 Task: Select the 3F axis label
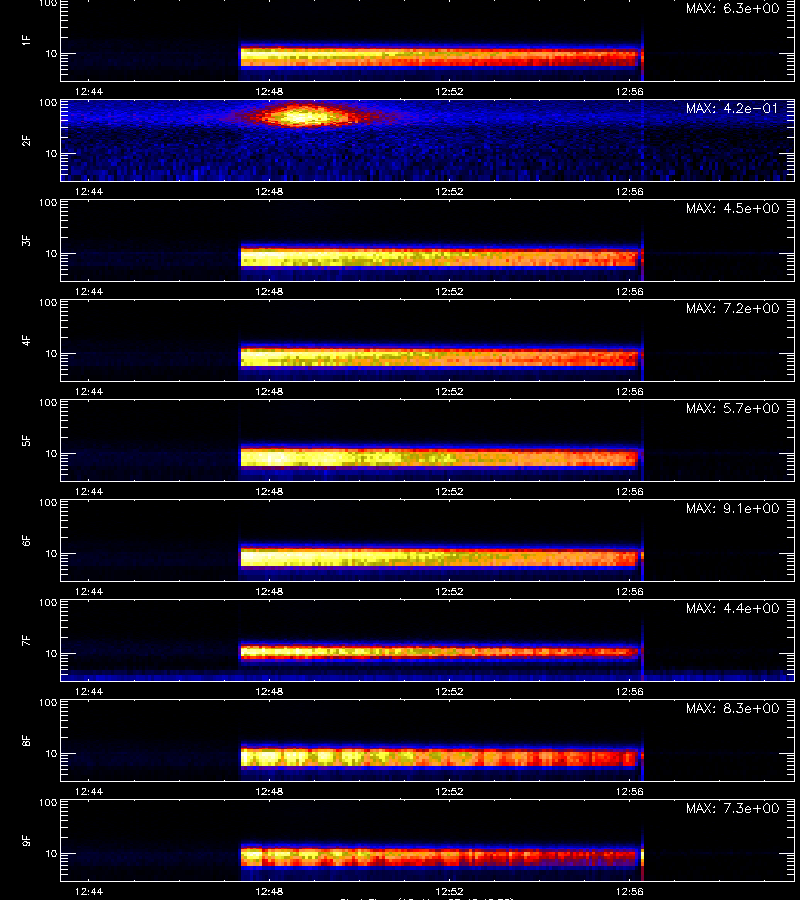[x=26, y=240]
